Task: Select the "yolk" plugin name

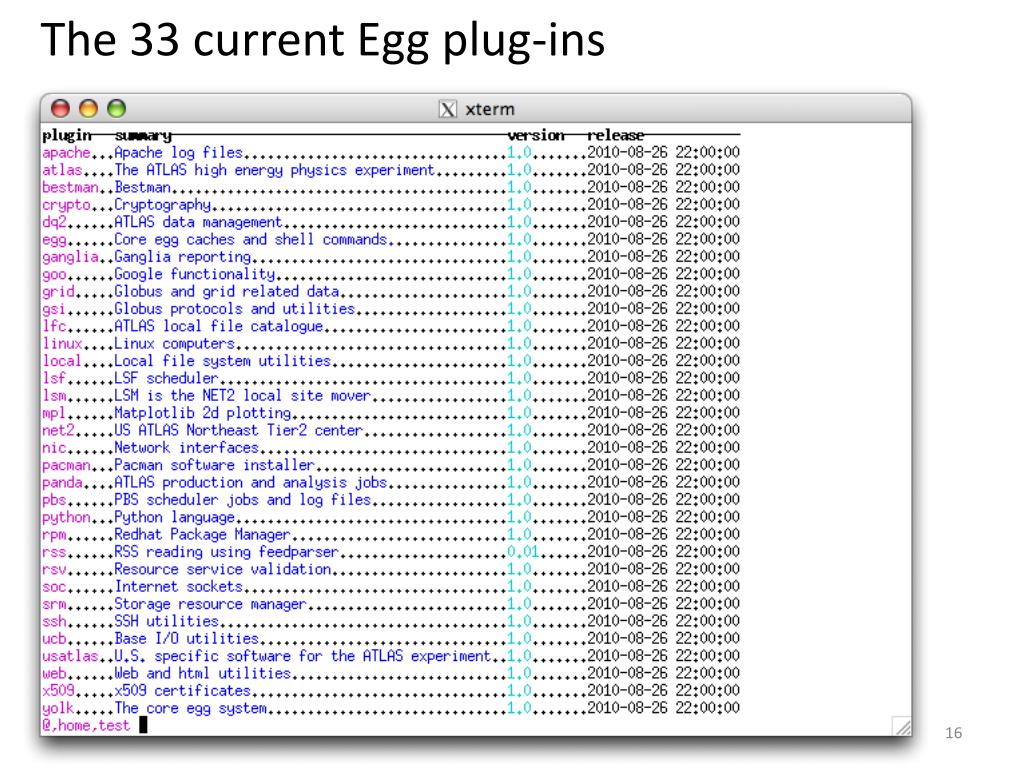Action: [58, 707]
